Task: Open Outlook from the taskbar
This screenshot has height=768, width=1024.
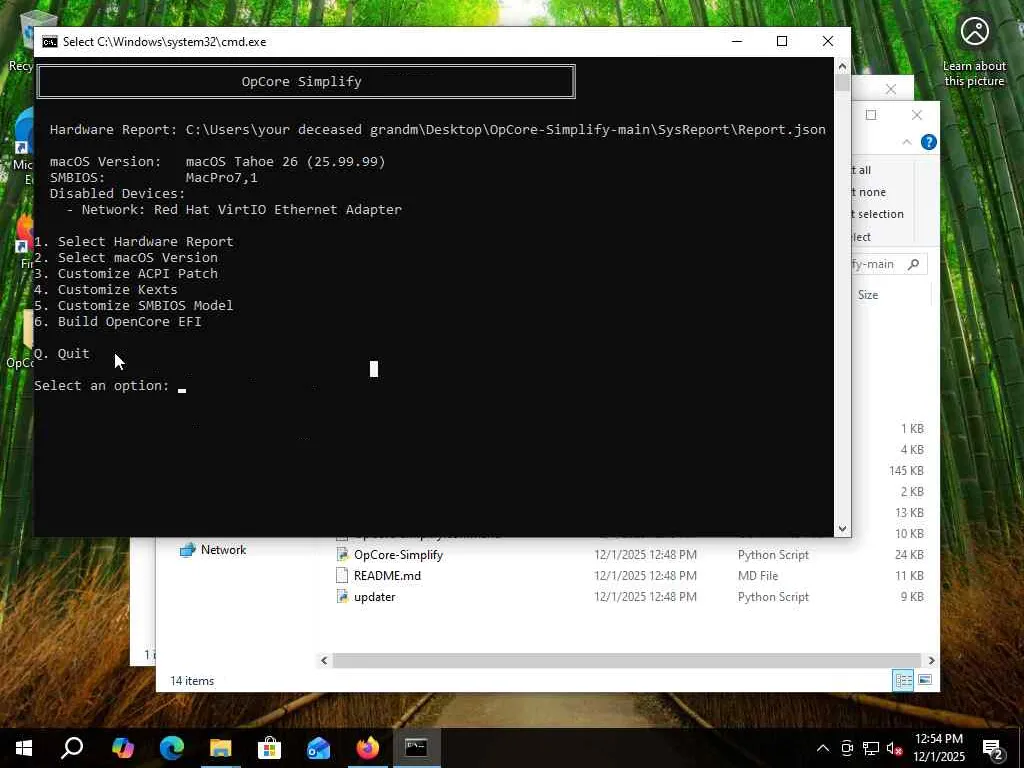Action: [x=319, y=748]
